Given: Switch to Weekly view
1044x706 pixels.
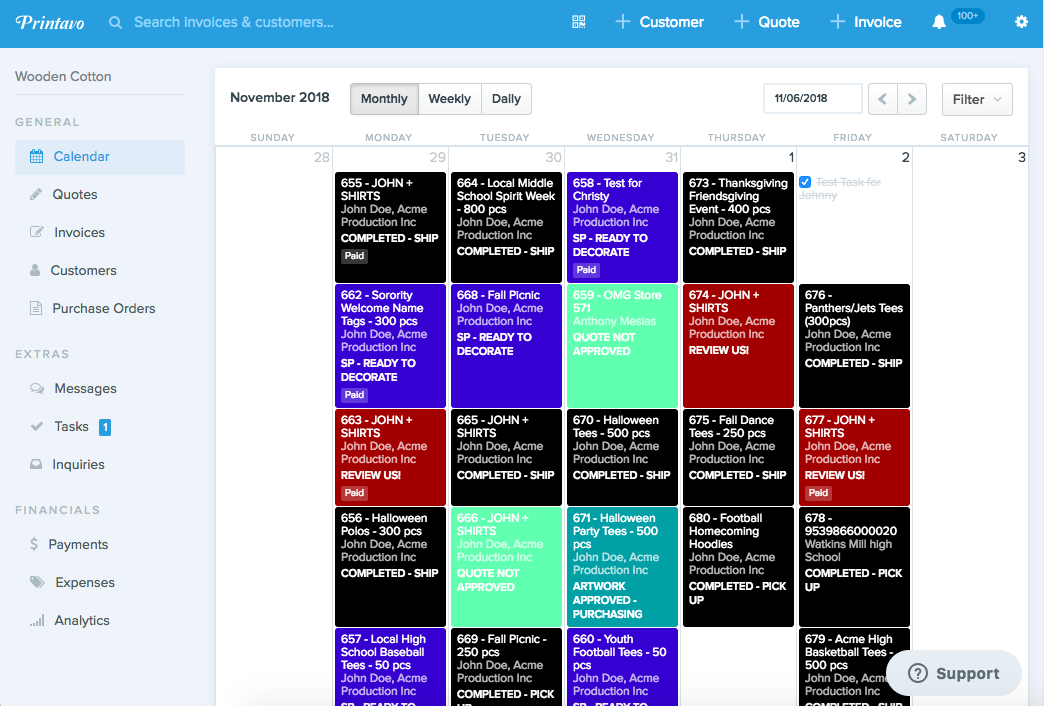Looking at the screenshot, I should coord(449,99).
